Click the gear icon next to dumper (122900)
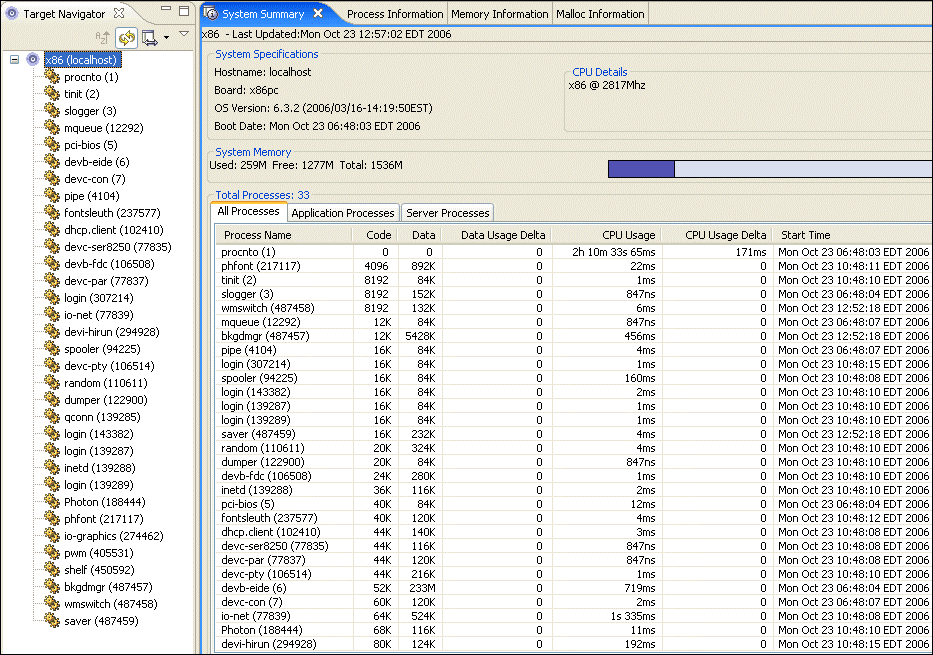This screenshot has height=655, width=933. tap(52, 400)
